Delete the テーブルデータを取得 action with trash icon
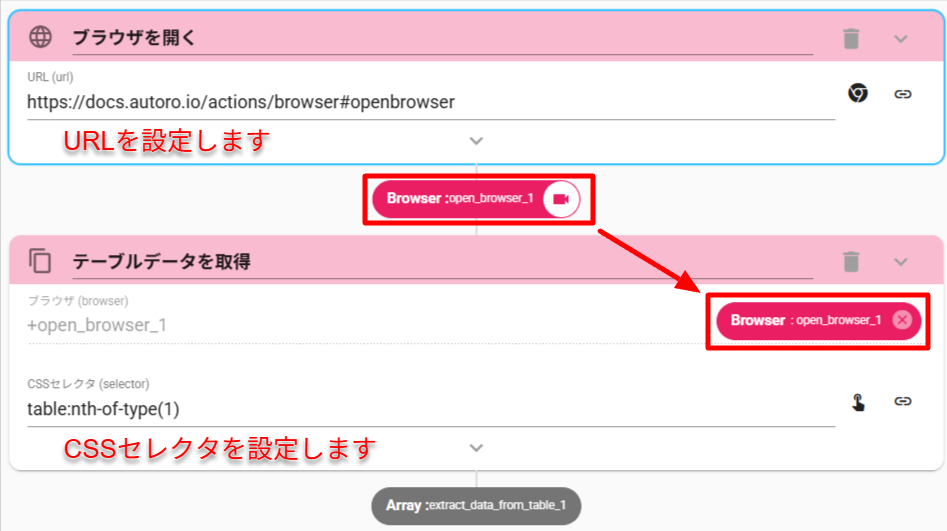 click(851, 262)
